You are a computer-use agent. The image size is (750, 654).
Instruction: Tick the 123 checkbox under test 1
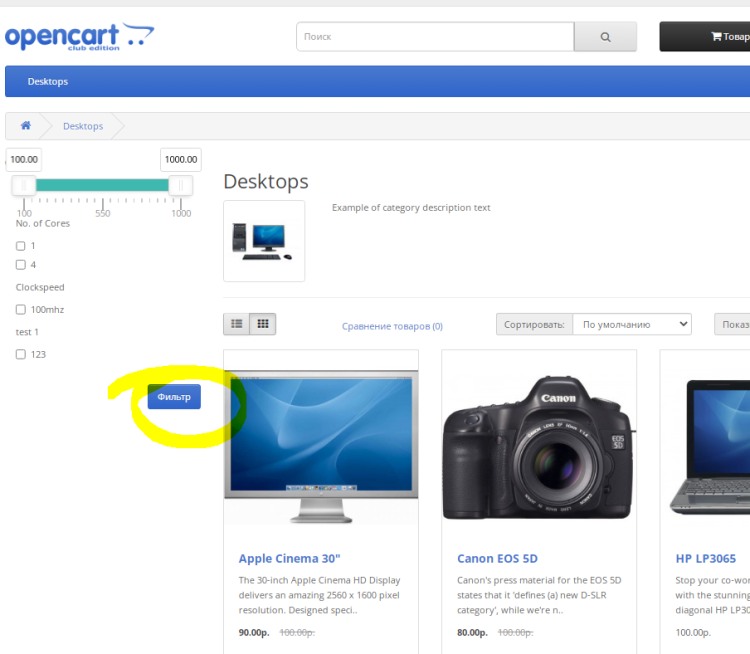point(21,354)
